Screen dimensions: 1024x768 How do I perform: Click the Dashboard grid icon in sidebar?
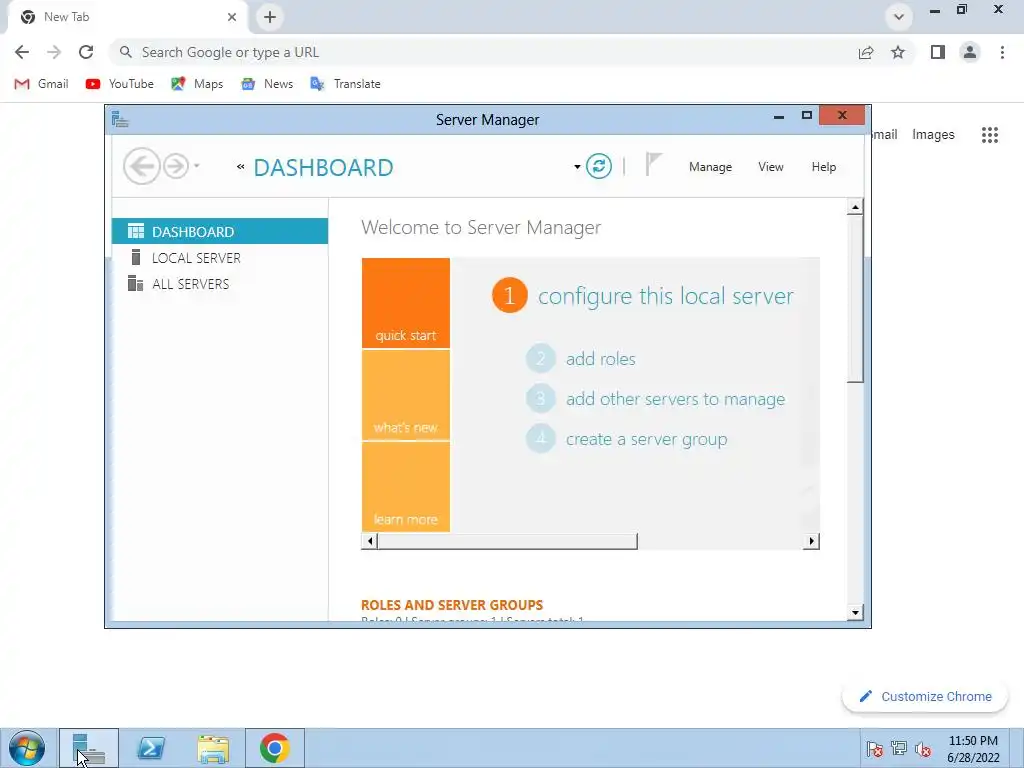[x=136, y=231]
